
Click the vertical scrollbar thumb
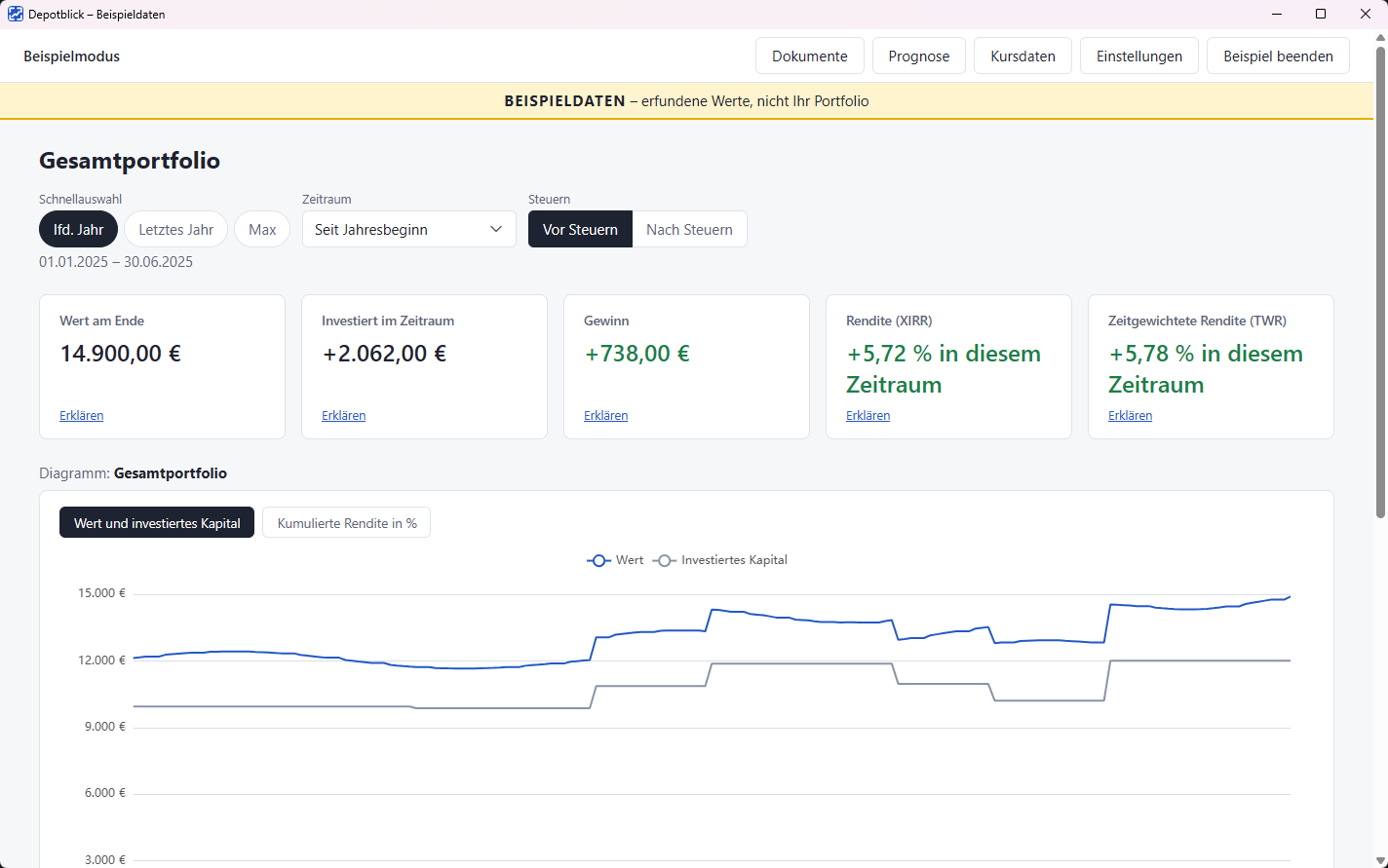click(1380, 283)
